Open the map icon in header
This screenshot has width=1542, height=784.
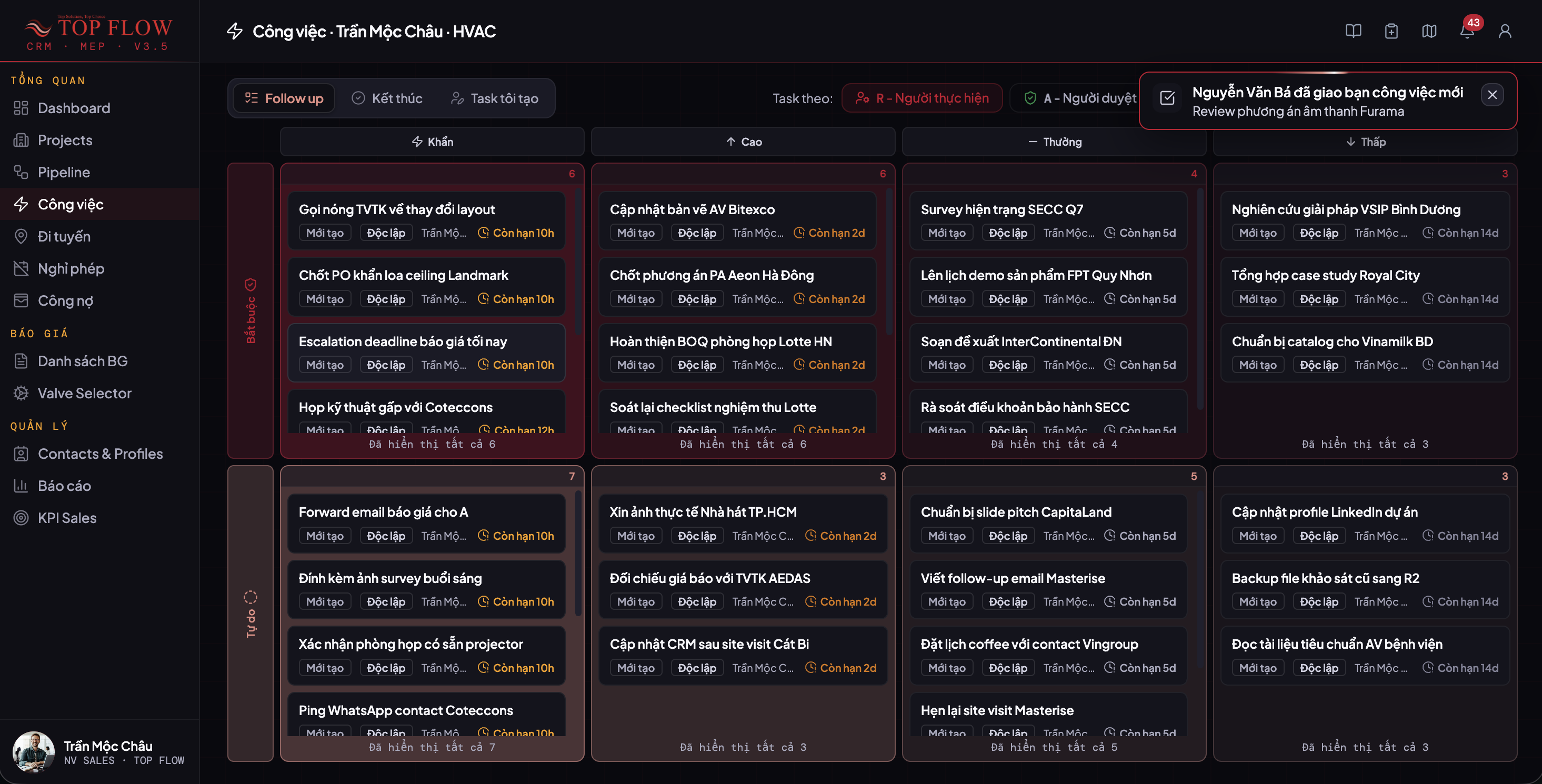point(1429,31)
